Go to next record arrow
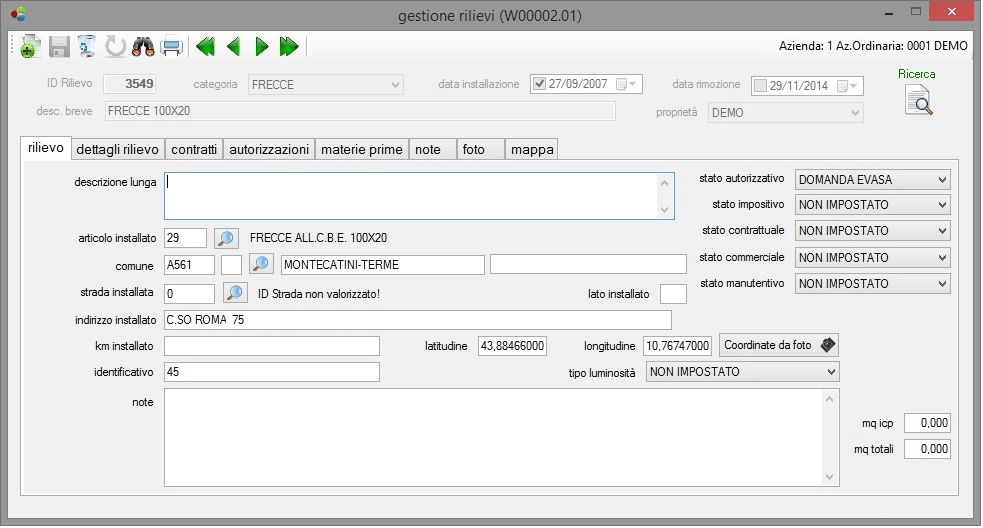This screenshot has width=983, height=528. click(x=261, y=46)
